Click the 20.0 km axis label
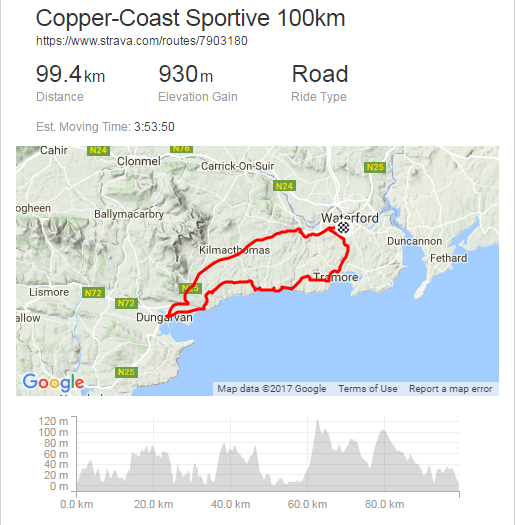This screenshot has height=525, width=516. click(x=154, y=504)
